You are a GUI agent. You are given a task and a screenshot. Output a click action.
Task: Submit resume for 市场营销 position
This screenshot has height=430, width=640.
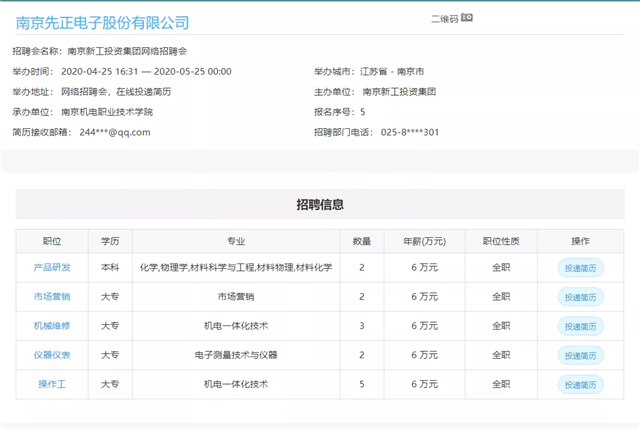pyautogui.click(x=580, y=297)
